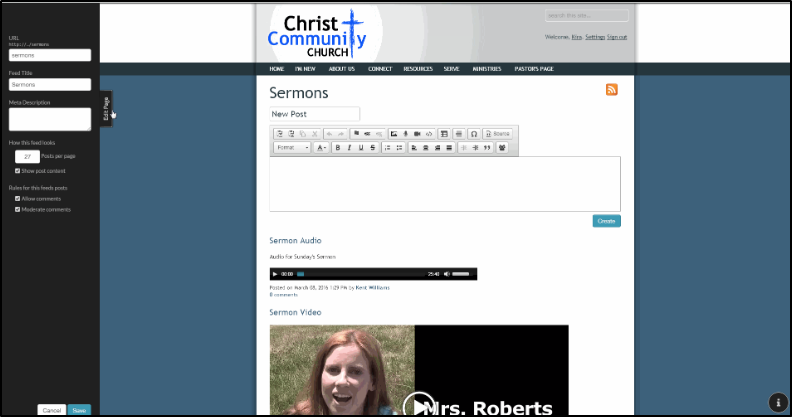Viewport: 792px width, 417px height.
Task: Disable Moderate comments checkbox
Action: (x=18, y=209)
